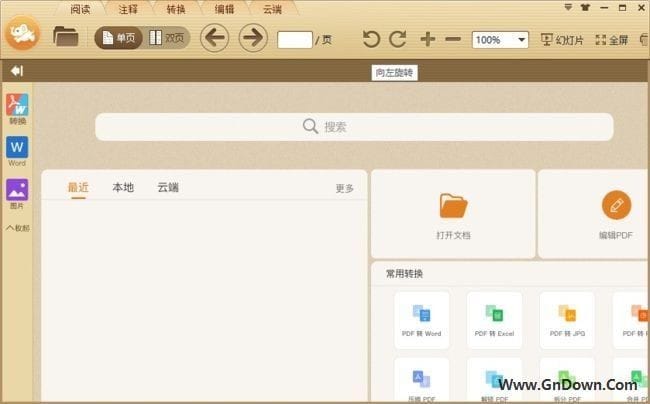This screenshot has height=404, width=650.
Task: Go to next page with right arrow
Action: (252, 39)
